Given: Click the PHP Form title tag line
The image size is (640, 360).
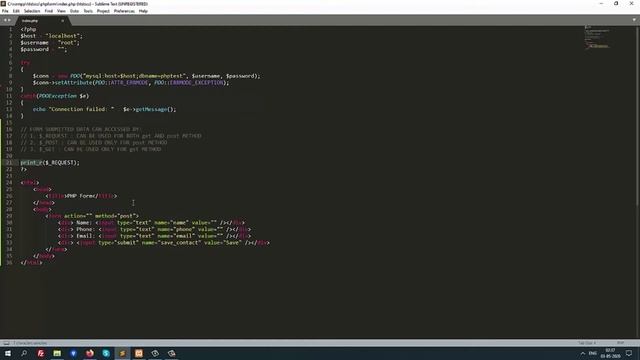Looking at the screenshot, I should [x=81, y=196].
